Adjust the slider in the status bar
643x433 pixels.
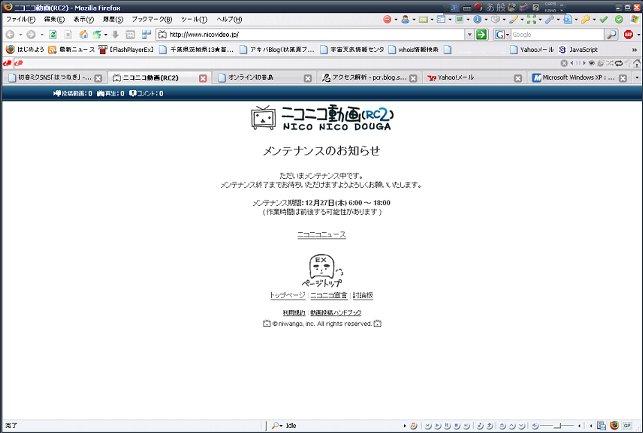click(x=557, y=426)
